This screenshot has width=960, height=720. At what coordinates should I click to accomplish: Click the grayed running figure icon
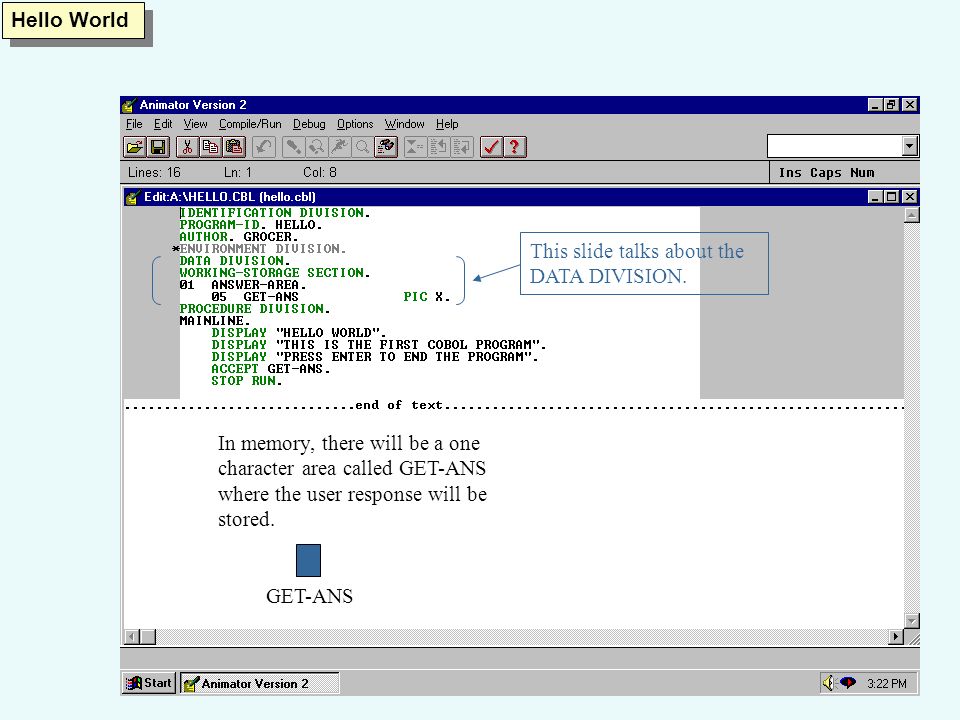(340, 147)
